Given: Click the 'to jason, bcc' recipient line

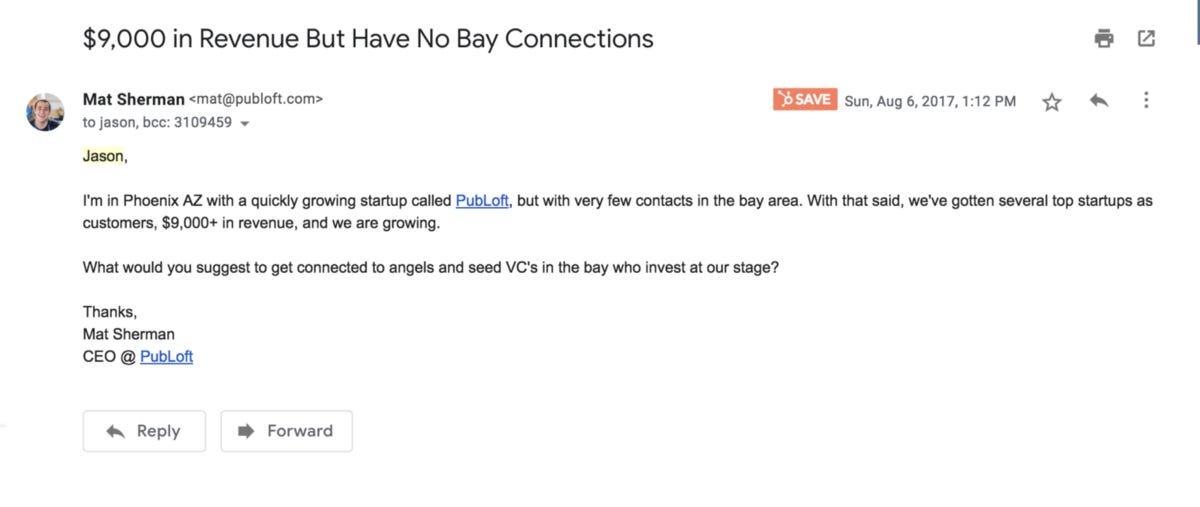Looking at the screenshot, I should click(157, 123).
